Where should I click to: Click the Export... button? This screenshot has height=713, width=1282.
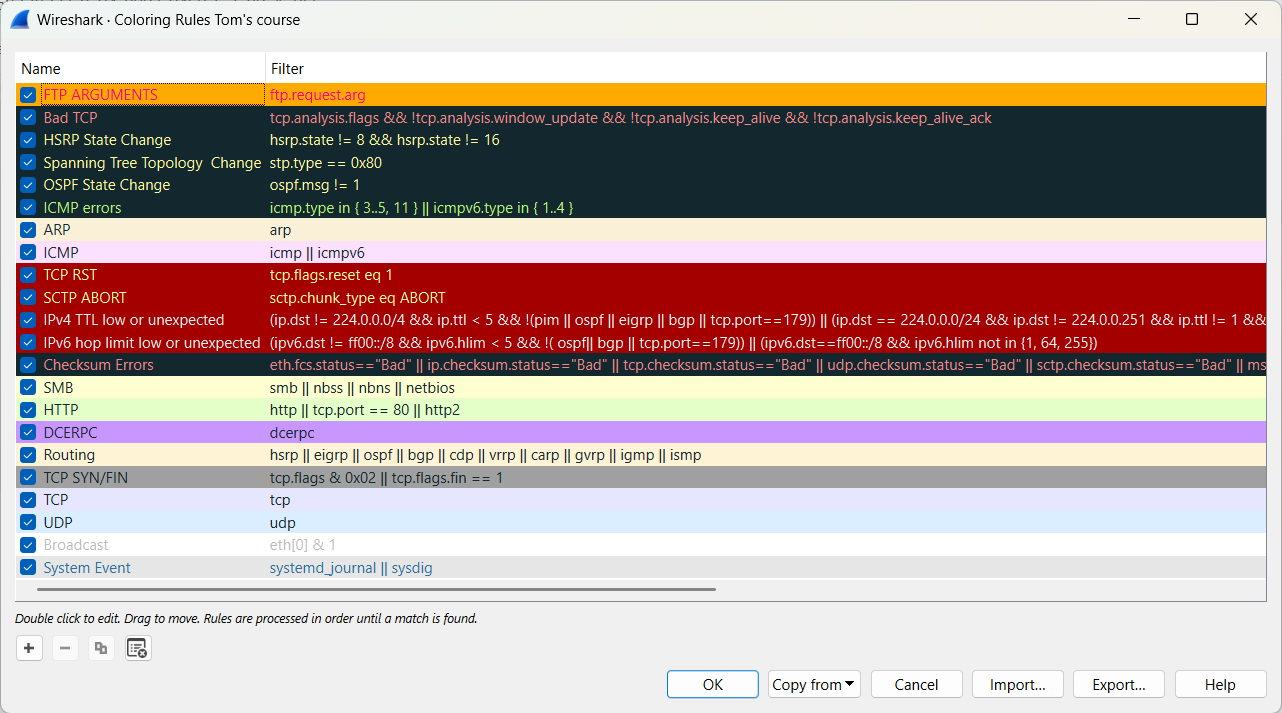1119,685
